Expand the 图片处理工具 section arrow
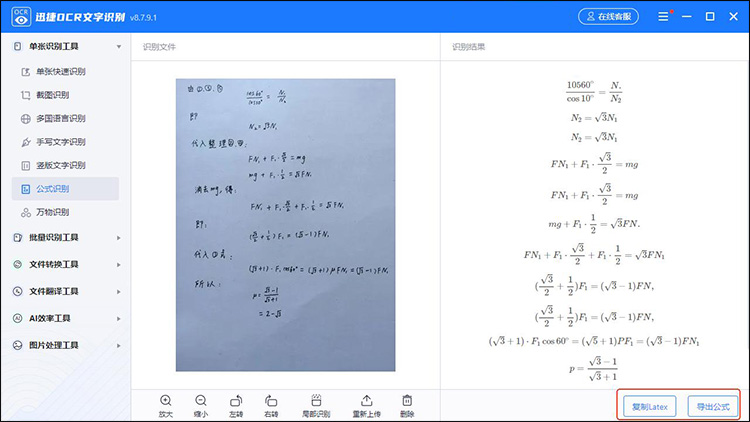The width and height of the screenshot is (750, 422). [119, 345]
